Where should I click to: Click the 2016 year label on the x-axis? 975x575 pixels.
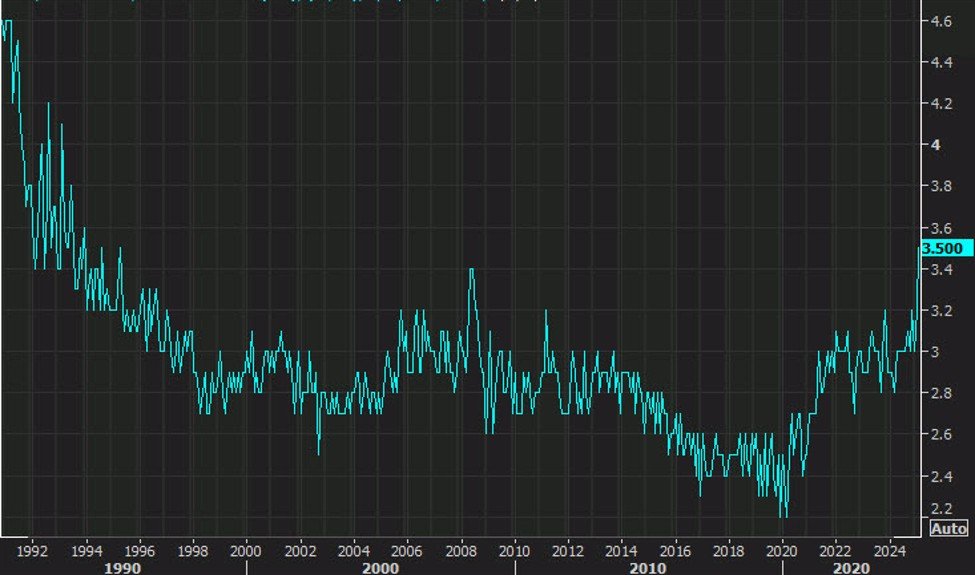[674, 550]
